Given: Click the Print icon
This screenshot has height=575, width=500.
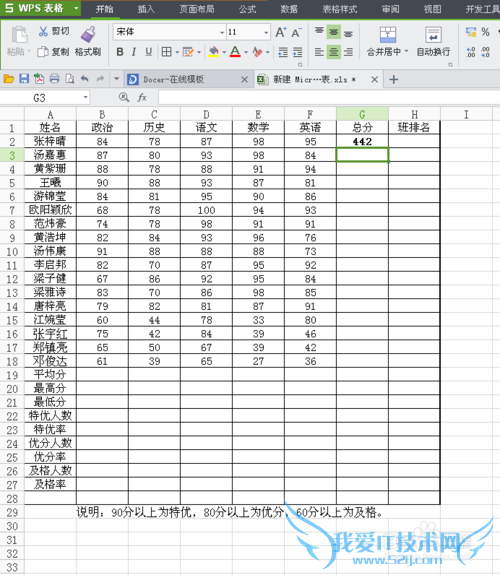Looking at the screenshot, I should coord(54,78).
